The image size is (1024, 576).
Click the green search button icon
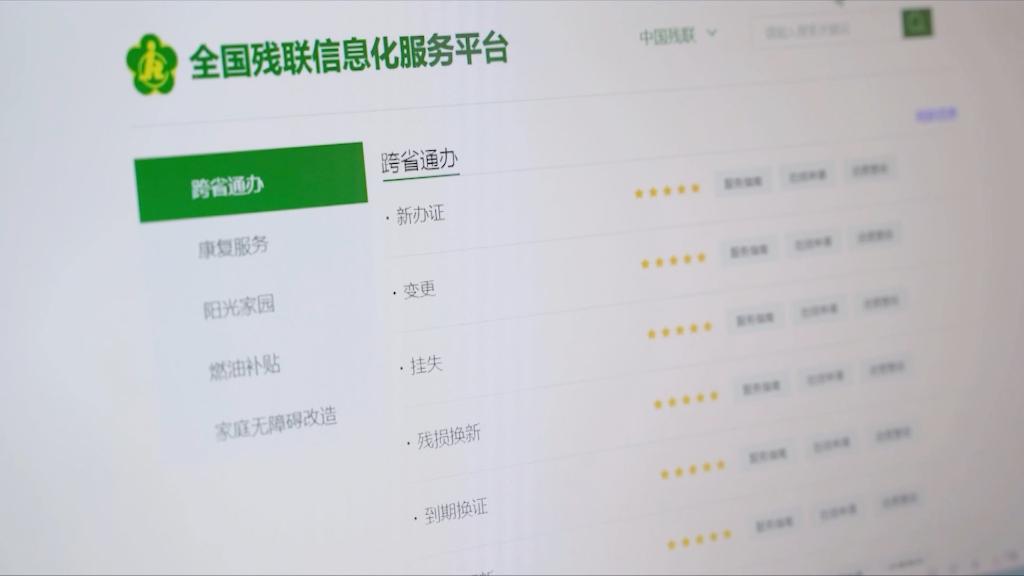pyautogui.click(x=916, y=22)
